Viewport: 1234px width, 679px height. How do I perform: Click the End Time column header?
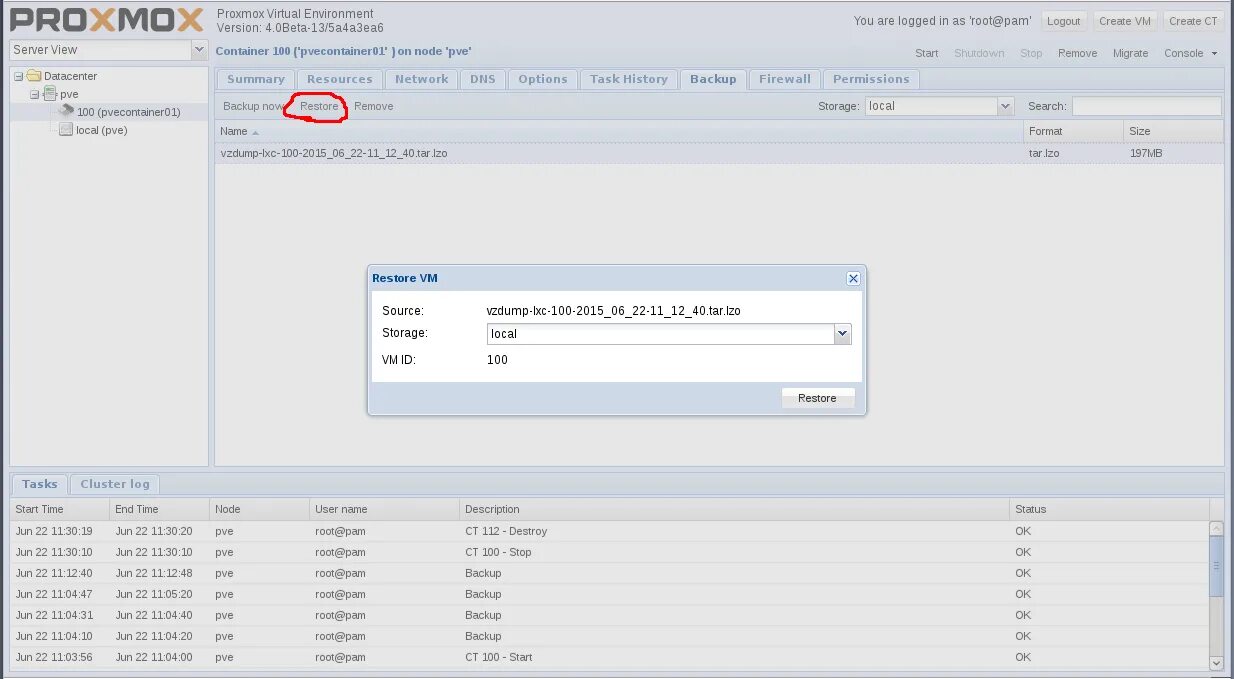160,509
